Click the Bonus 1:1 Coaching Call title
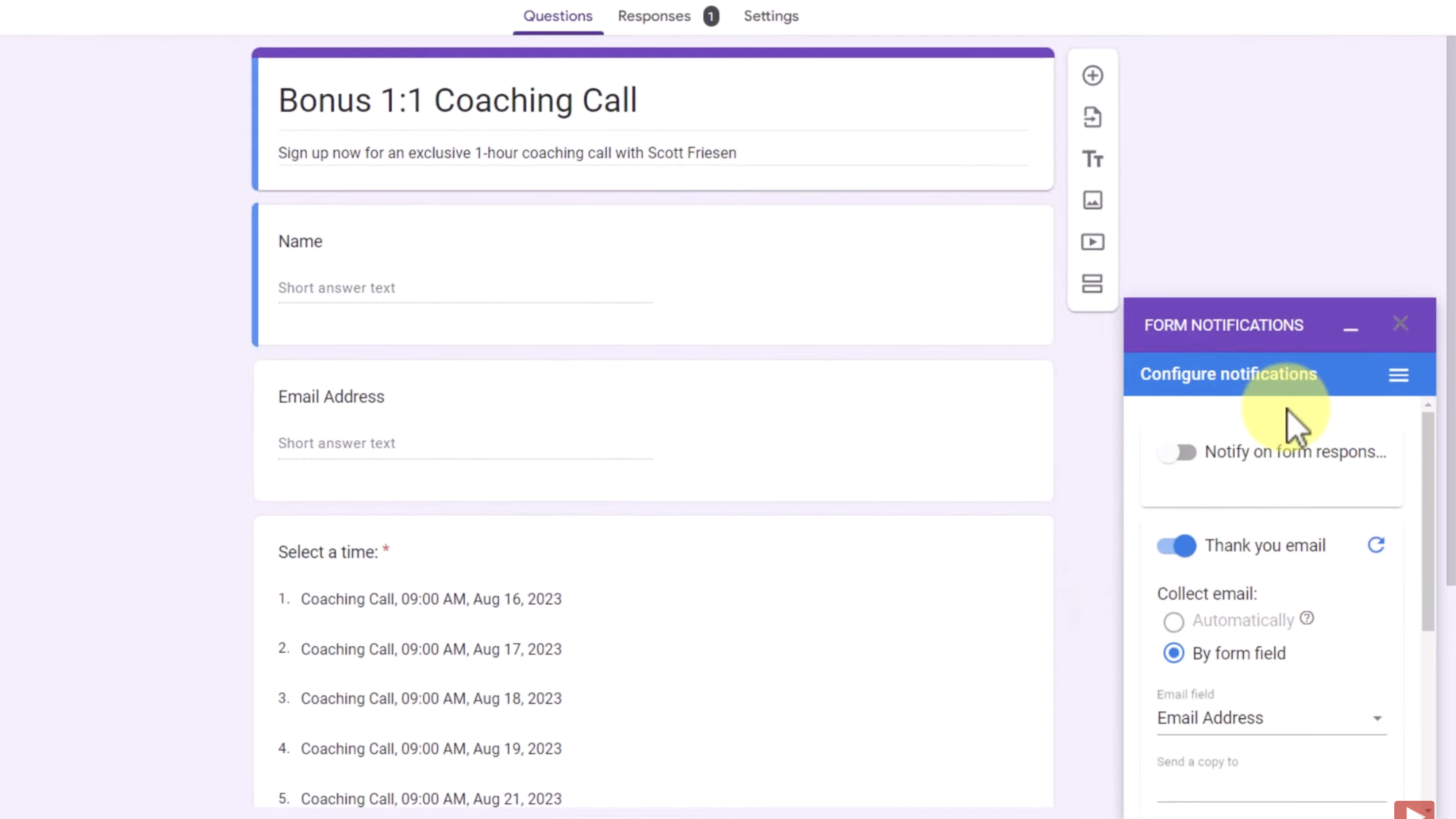This screenshot has height=819, width=1456. (x=457, y=101)
